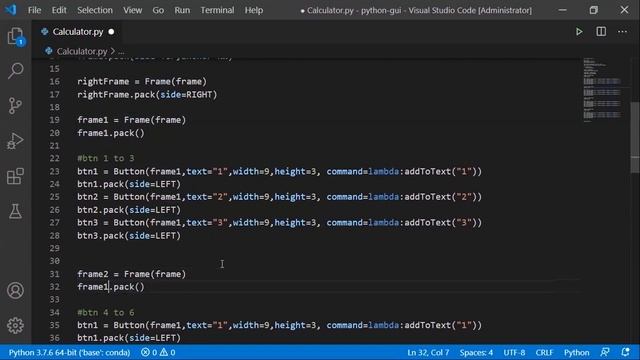
Task: Click the VS Code logo icon
Action: pos(11,10)
